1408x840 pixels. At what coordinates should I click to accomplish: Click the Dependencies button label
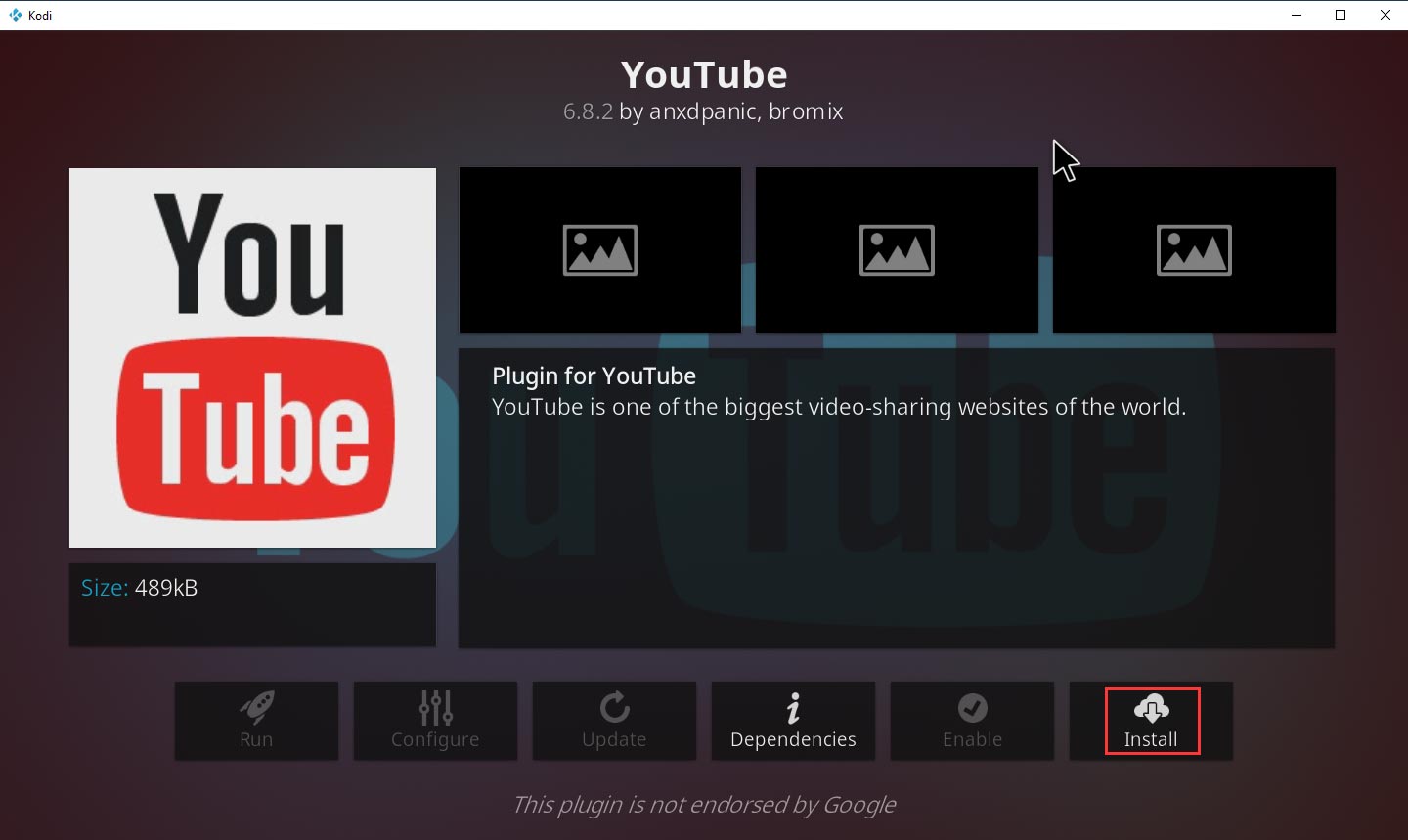pyautogui.click(x=793, y=740)
